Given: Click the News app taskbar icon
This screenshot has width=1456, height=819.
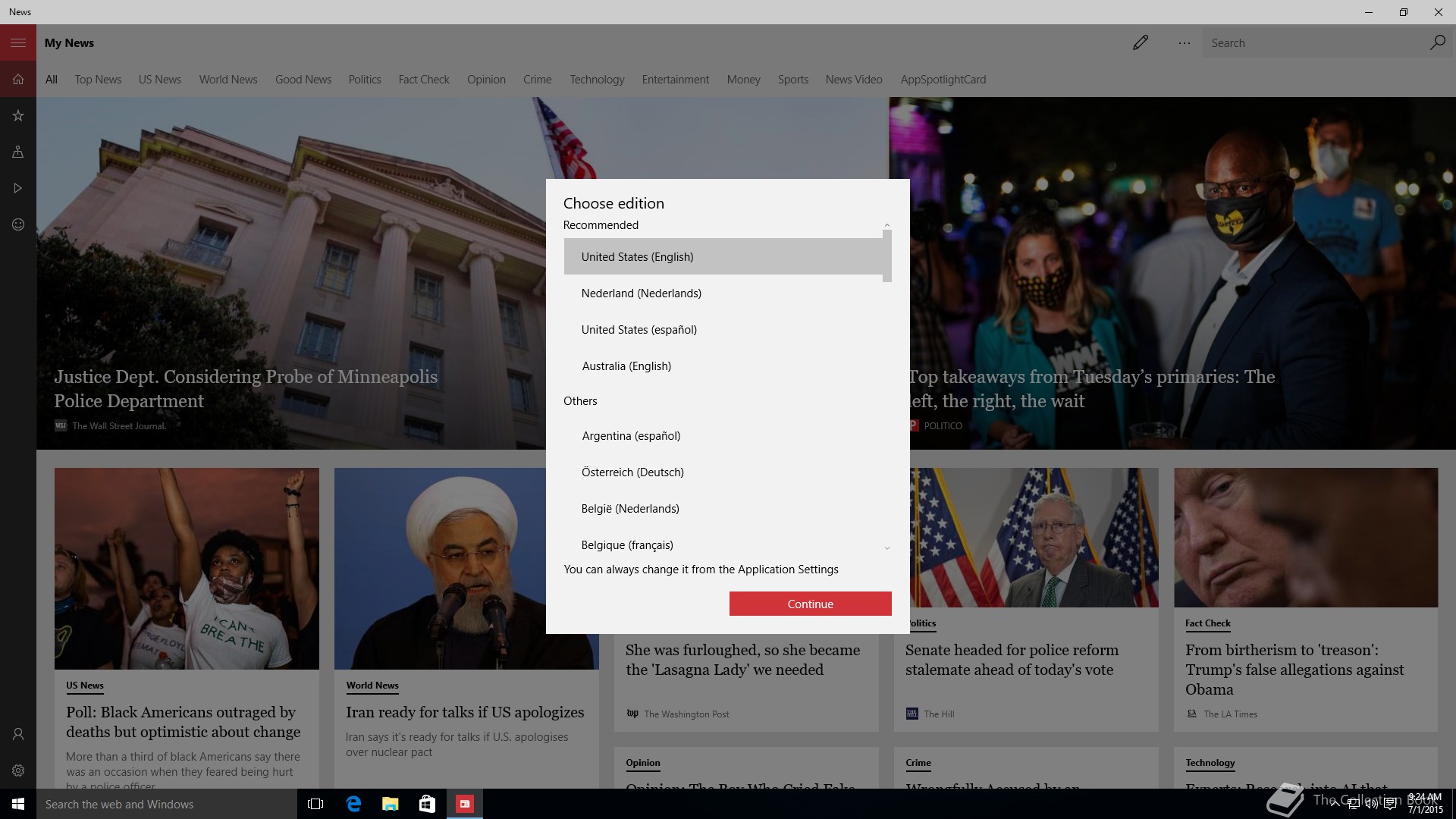Looking at the screenshot, I should pyautogui.click(x=465, y=804).
